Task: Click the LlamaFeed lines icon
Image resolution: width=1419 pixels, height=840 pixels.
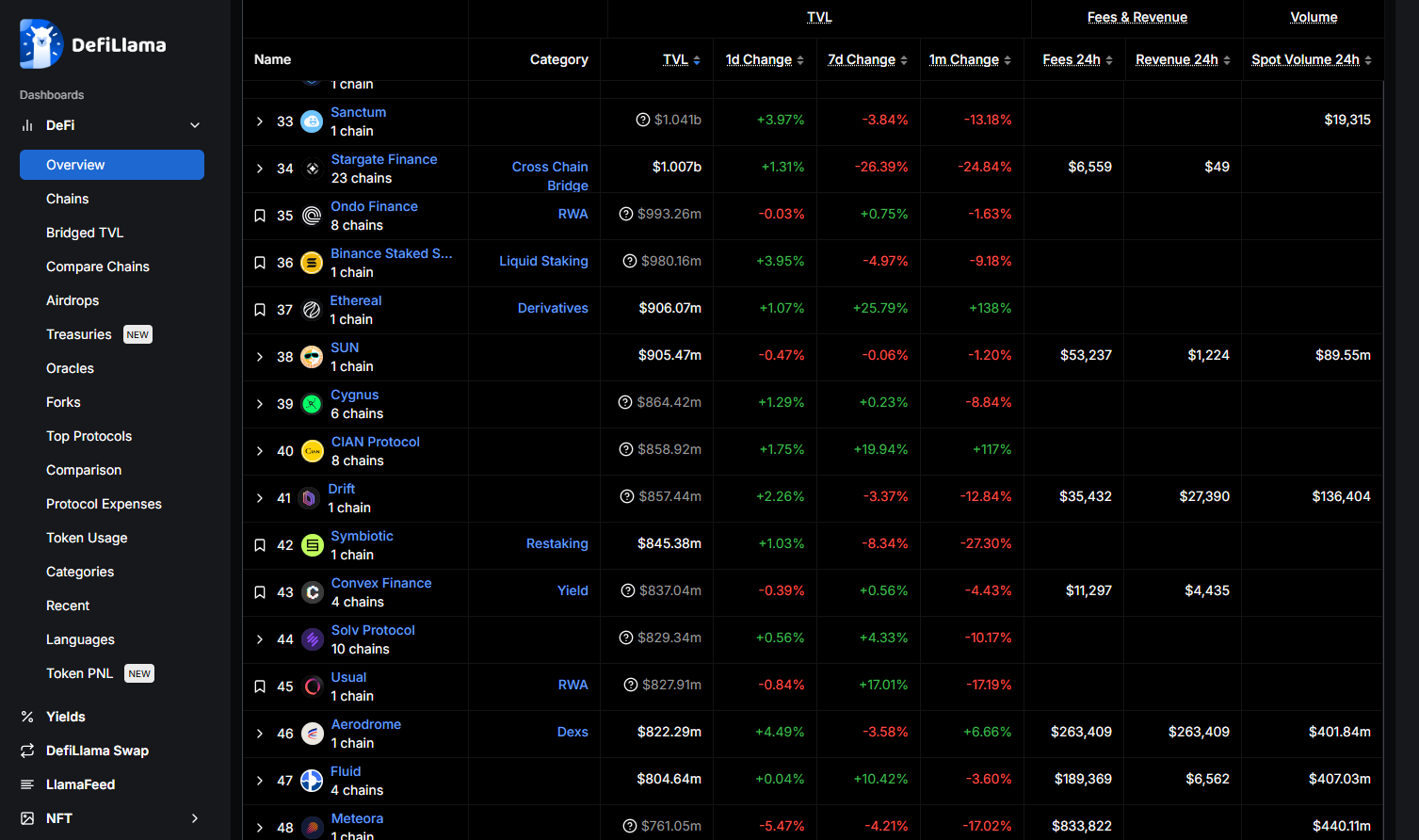Action: tap(27, 784)
